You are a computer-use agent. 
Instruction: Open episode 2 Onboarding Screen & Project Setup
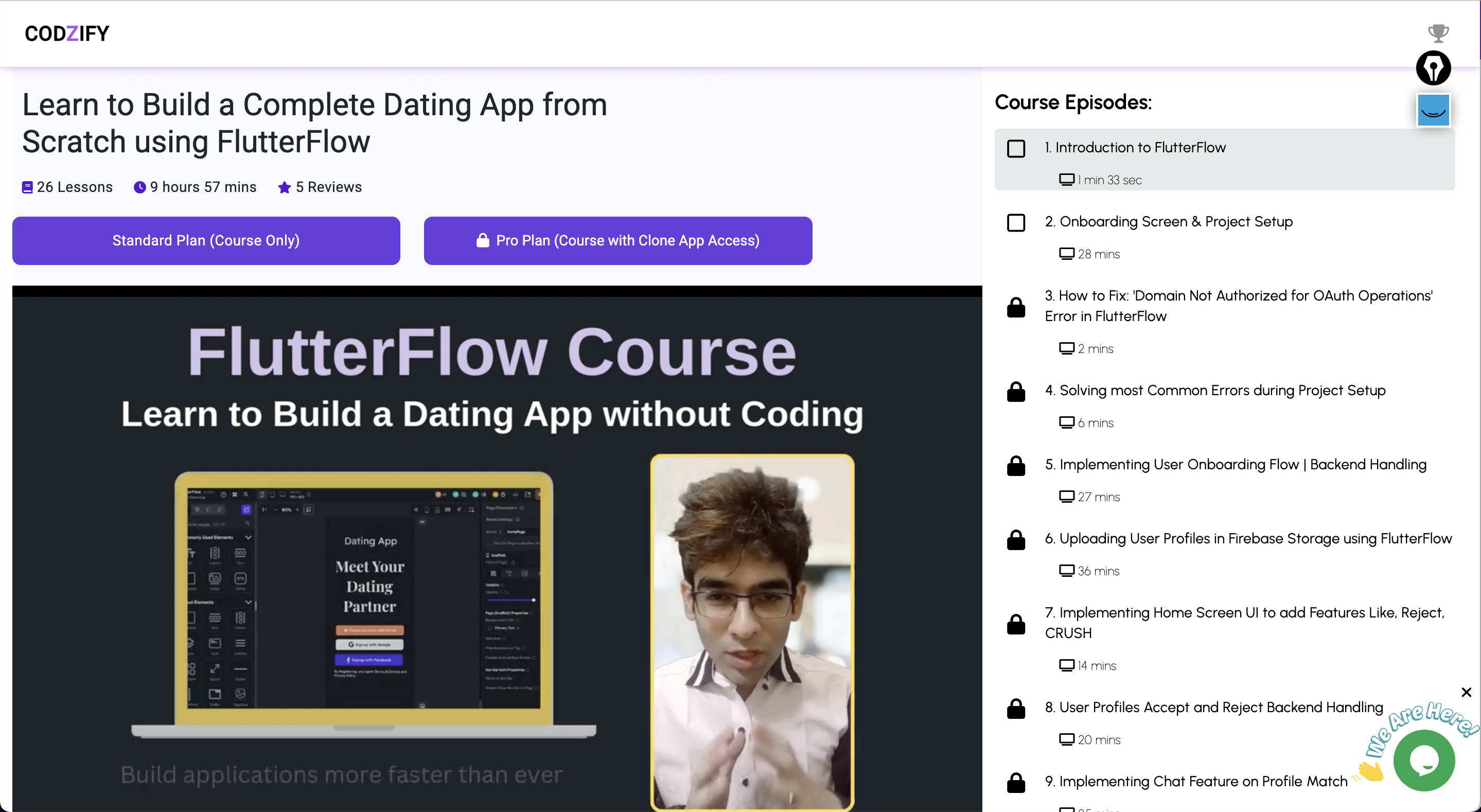(1168, 221)
